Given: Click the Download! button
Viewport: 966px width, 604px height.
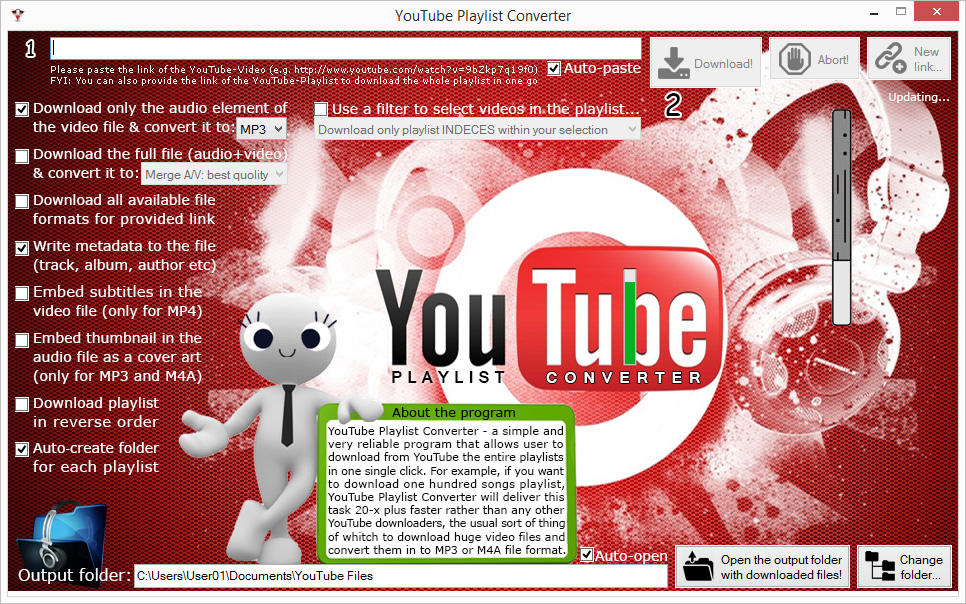Looking at the screenshot, I should (x=706, y=62).
